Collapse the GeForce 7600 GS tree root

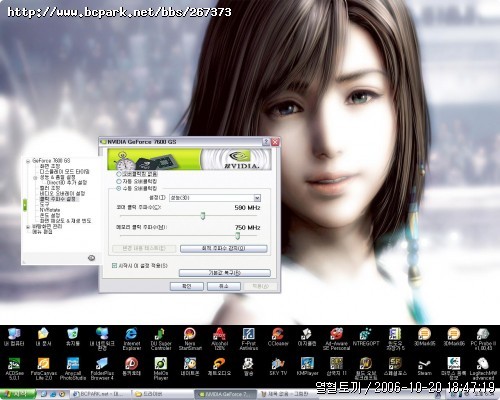[x=28, y=161]
